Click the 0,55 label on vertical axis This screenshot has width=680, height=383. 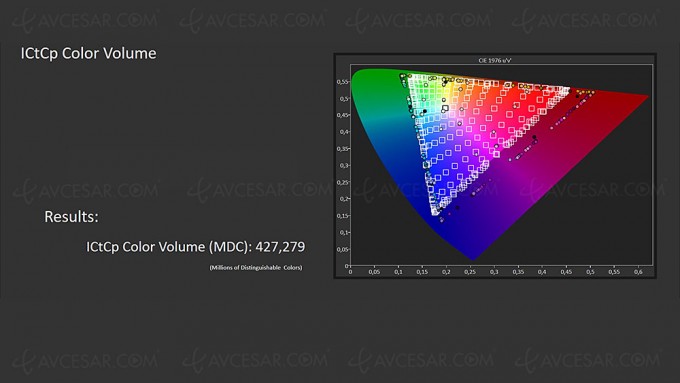[343, 82]
